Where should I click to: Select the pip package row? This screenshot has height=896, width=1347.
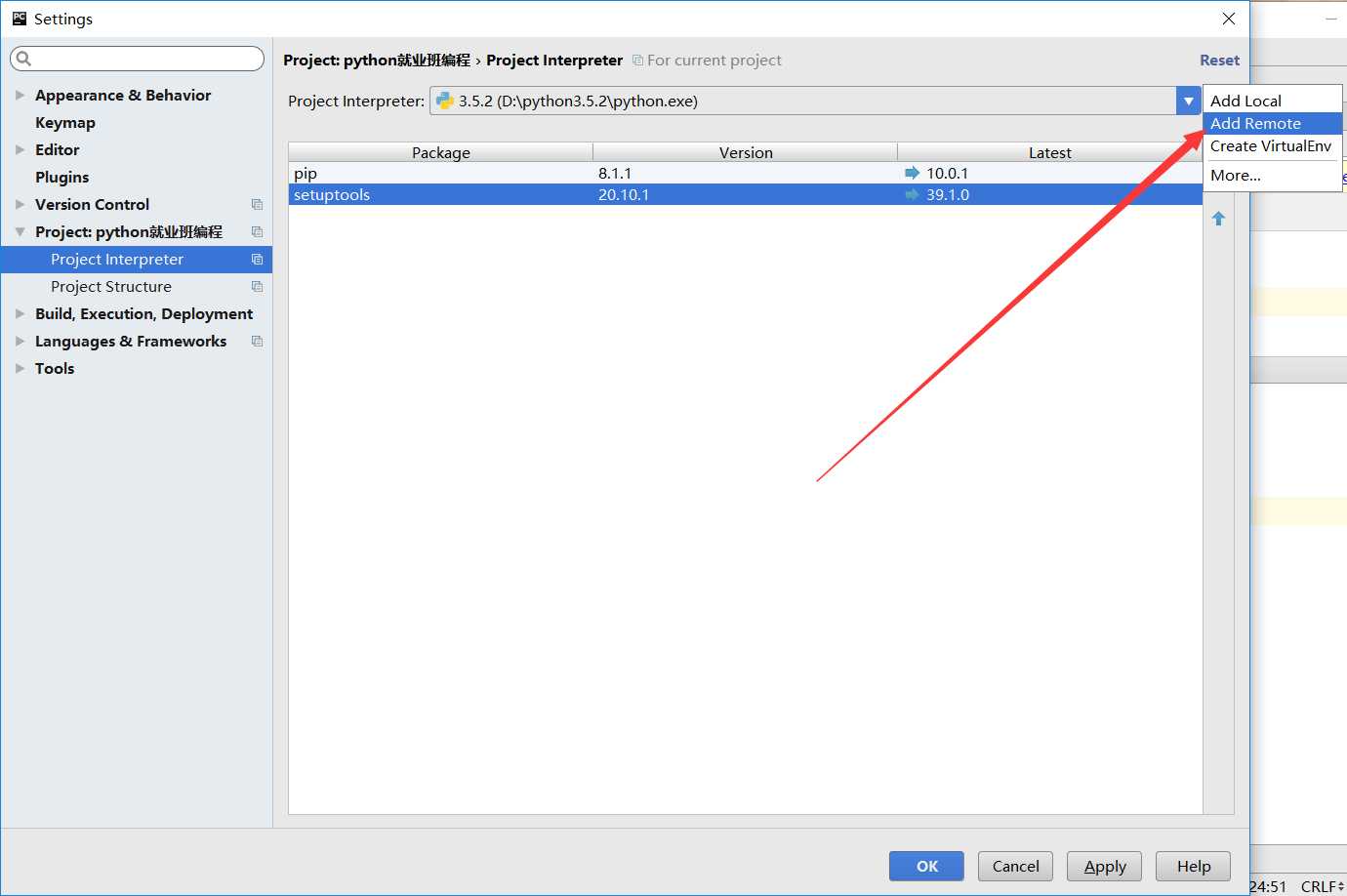pos(745,173)
